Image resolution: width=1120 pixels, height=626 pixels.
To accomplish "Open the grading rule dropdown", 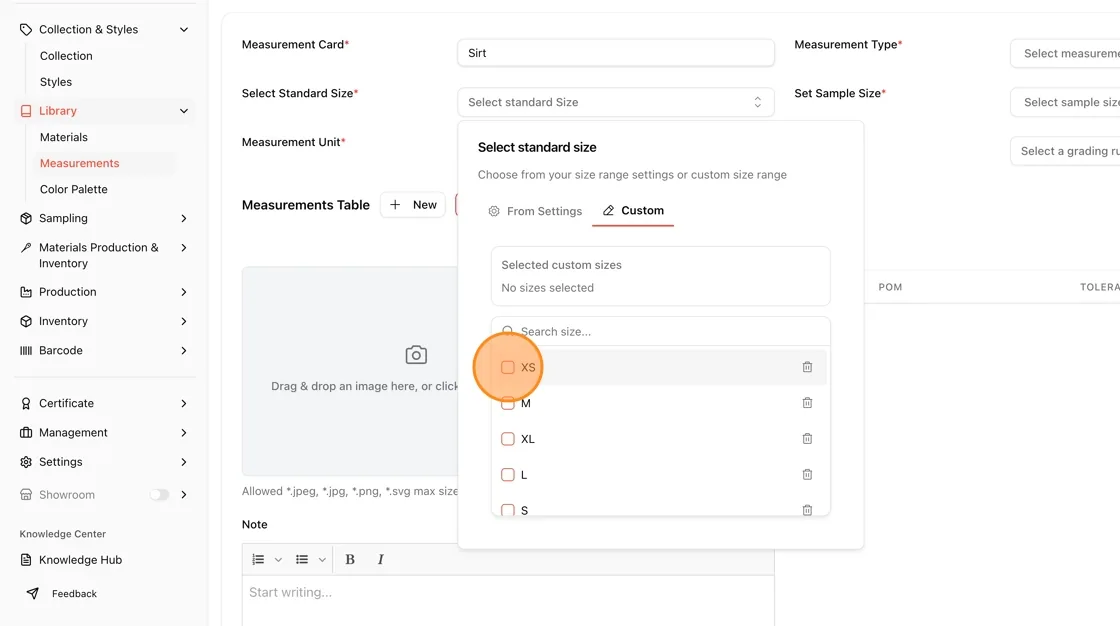I will click(1065, 151).
